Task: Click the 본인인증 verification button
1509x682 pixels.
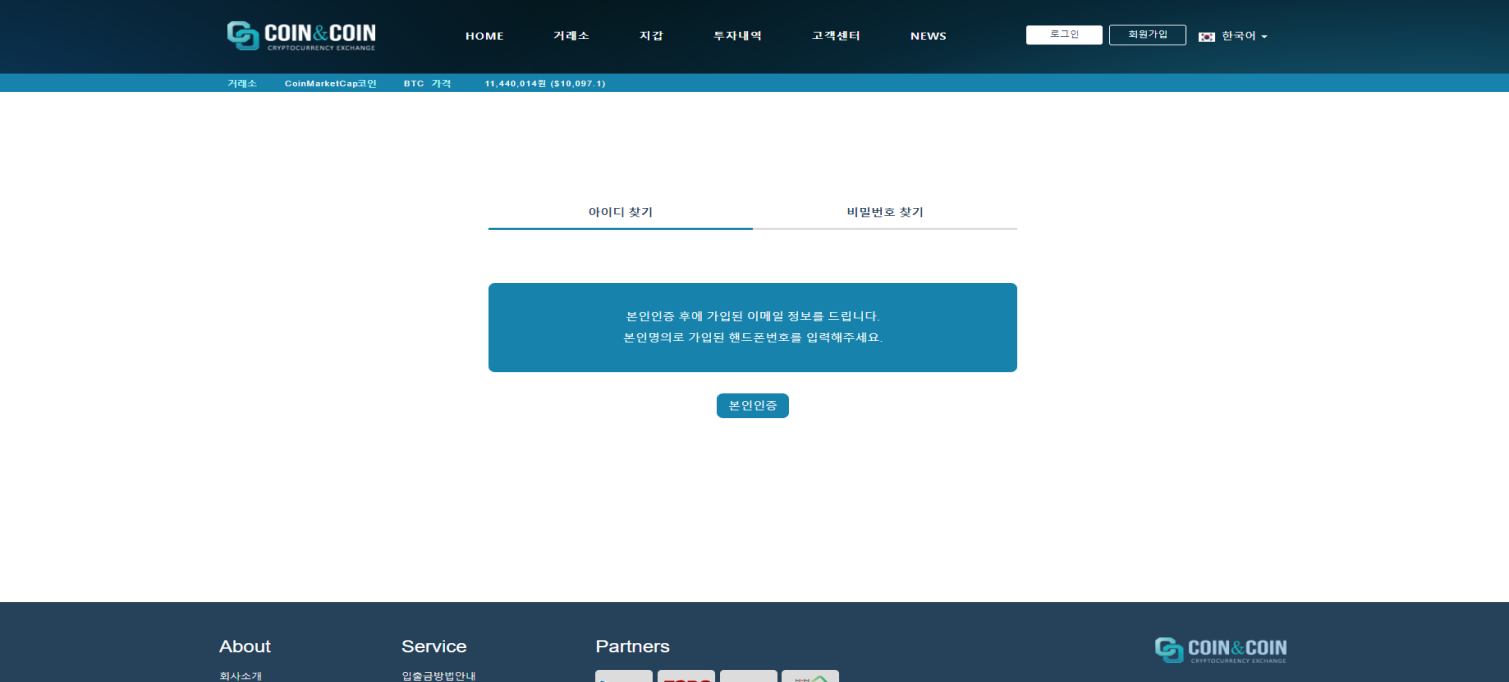Action: (x=753, y=406)
